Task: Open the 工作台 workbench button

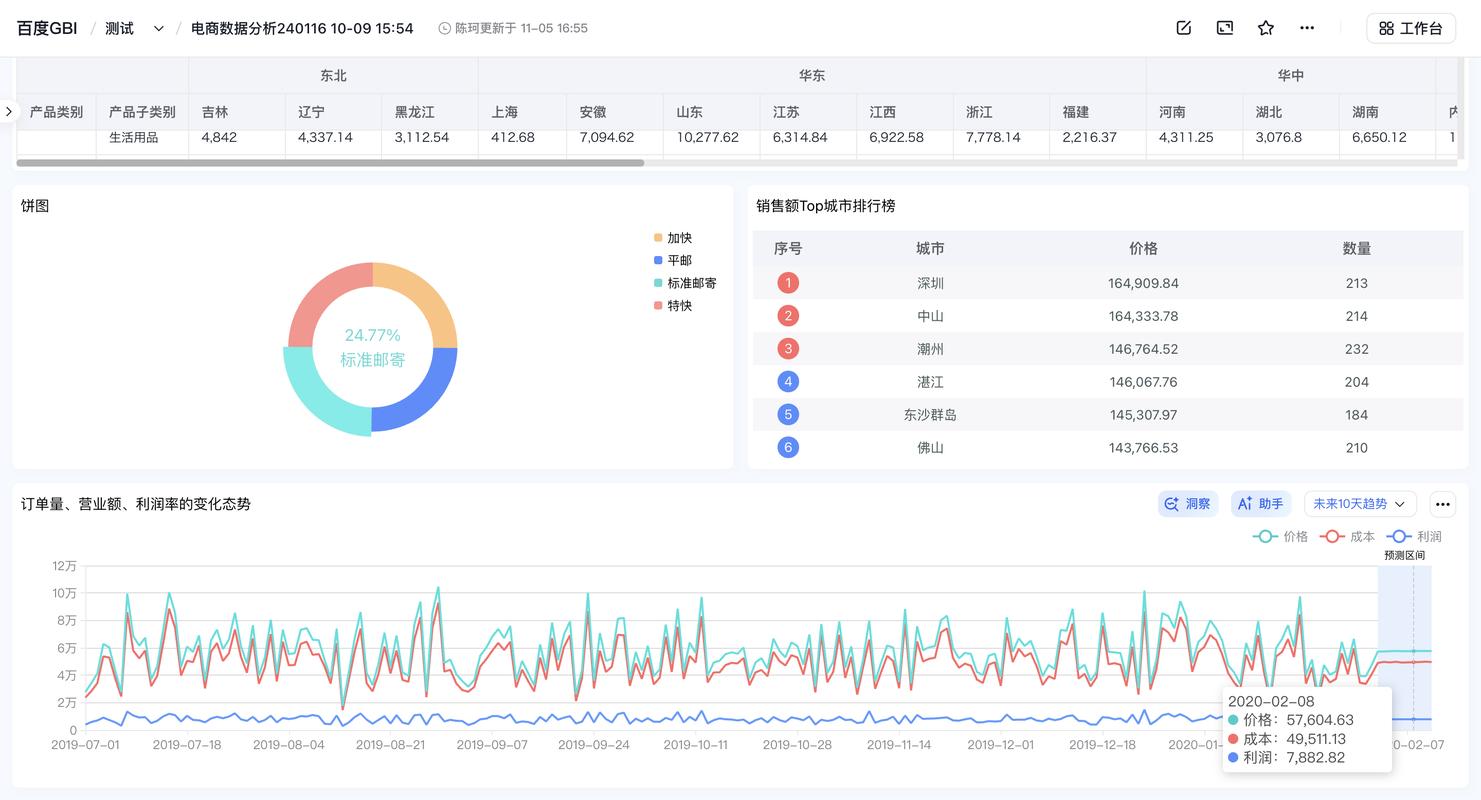Action: 1410,28
